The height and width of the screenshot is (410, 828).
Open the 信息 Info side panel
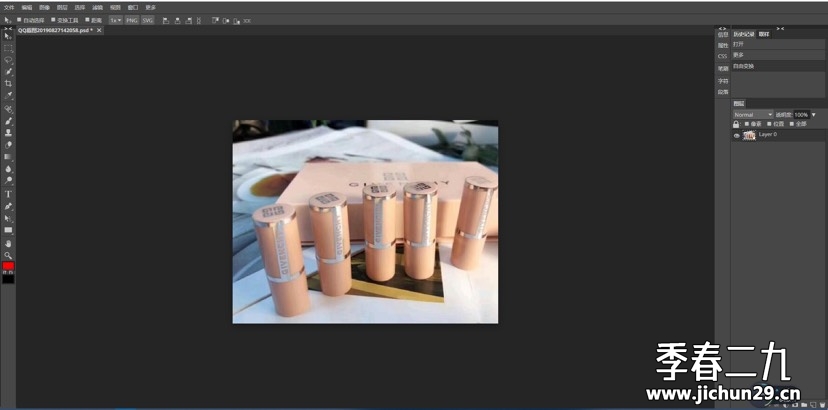point(723,34)
